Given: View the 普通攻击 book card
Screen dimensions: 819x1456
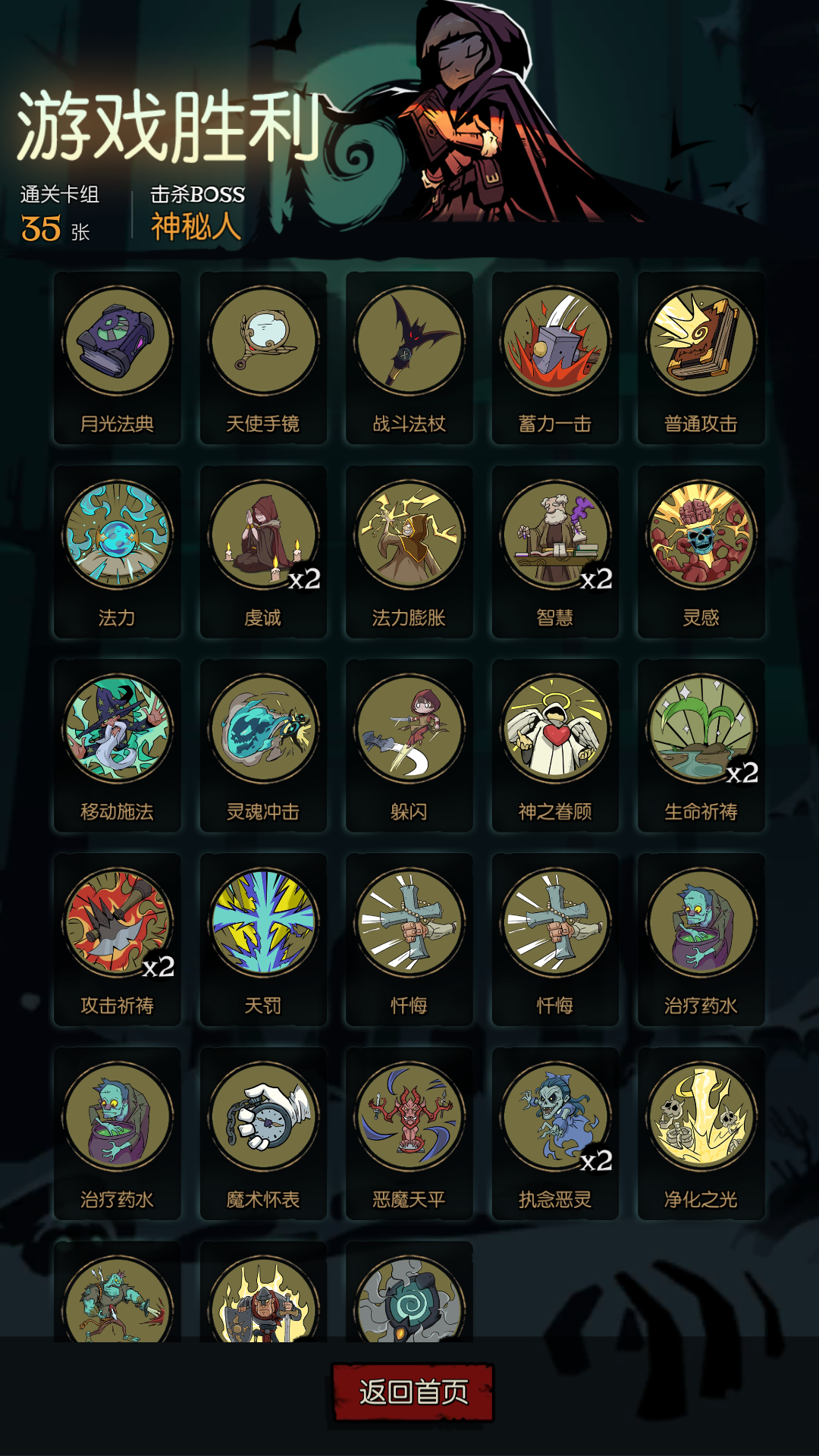Looking at the screenshot, I should coord(701,358).
